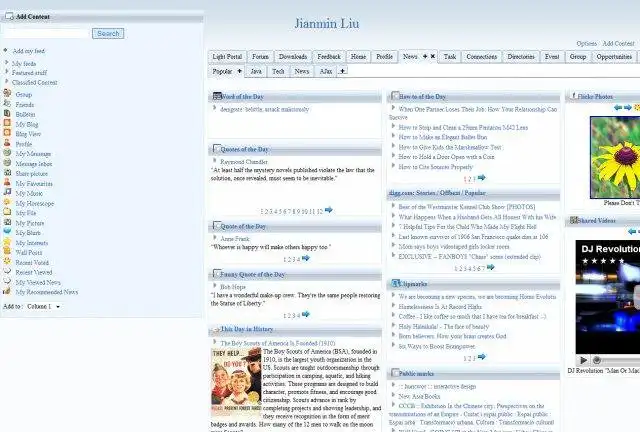Screen dimensions: 640x432
Task: Click the Share picture icon
Action: coord(7,172)
